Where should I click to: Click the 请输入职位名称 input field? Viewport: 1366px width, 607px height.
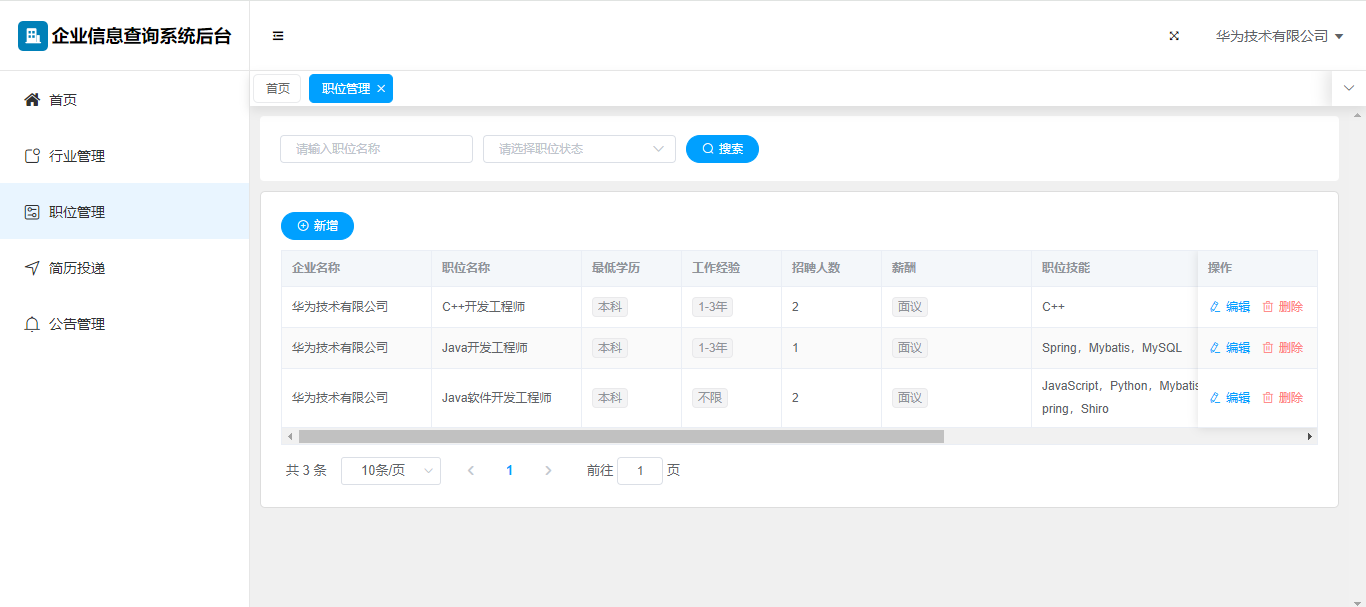pyautogui.click(x=376, y=149)
